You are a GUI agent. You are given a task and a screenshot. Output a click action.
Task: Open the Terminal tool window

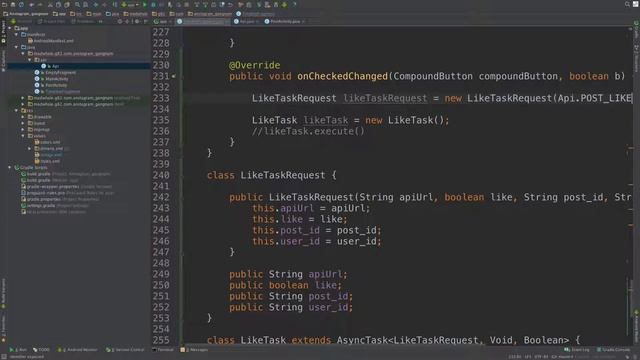coord(163,350)
